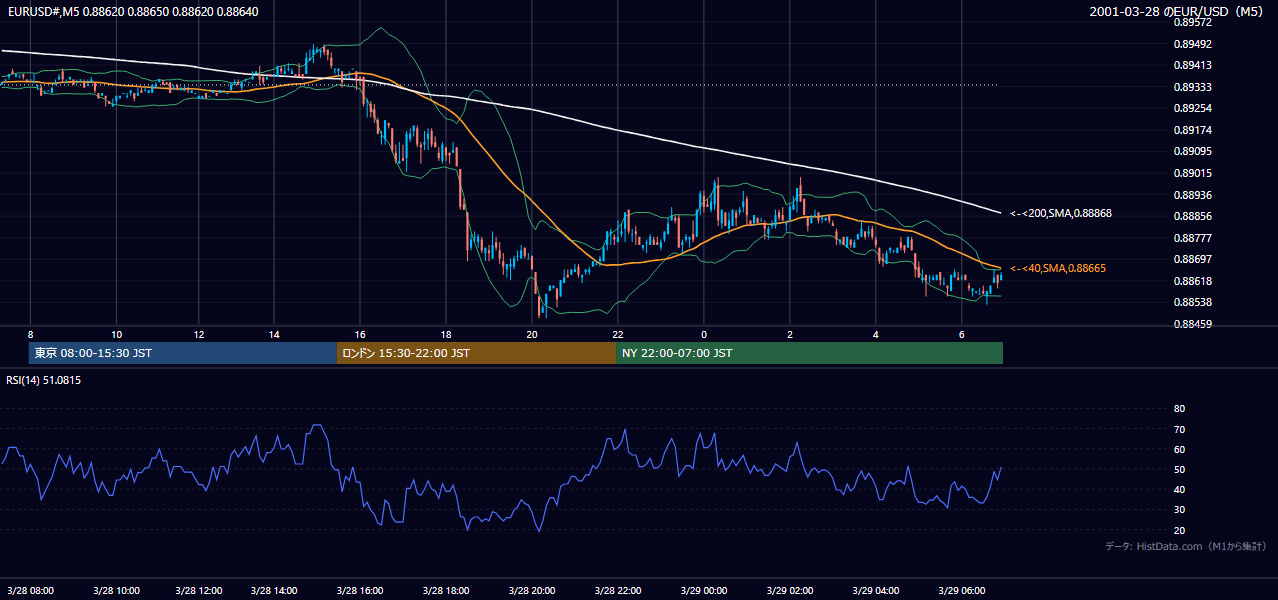Click the 3/28 20:00 time axis label
This screenshot has height=600, width=1278.
[x=531, y=591]
